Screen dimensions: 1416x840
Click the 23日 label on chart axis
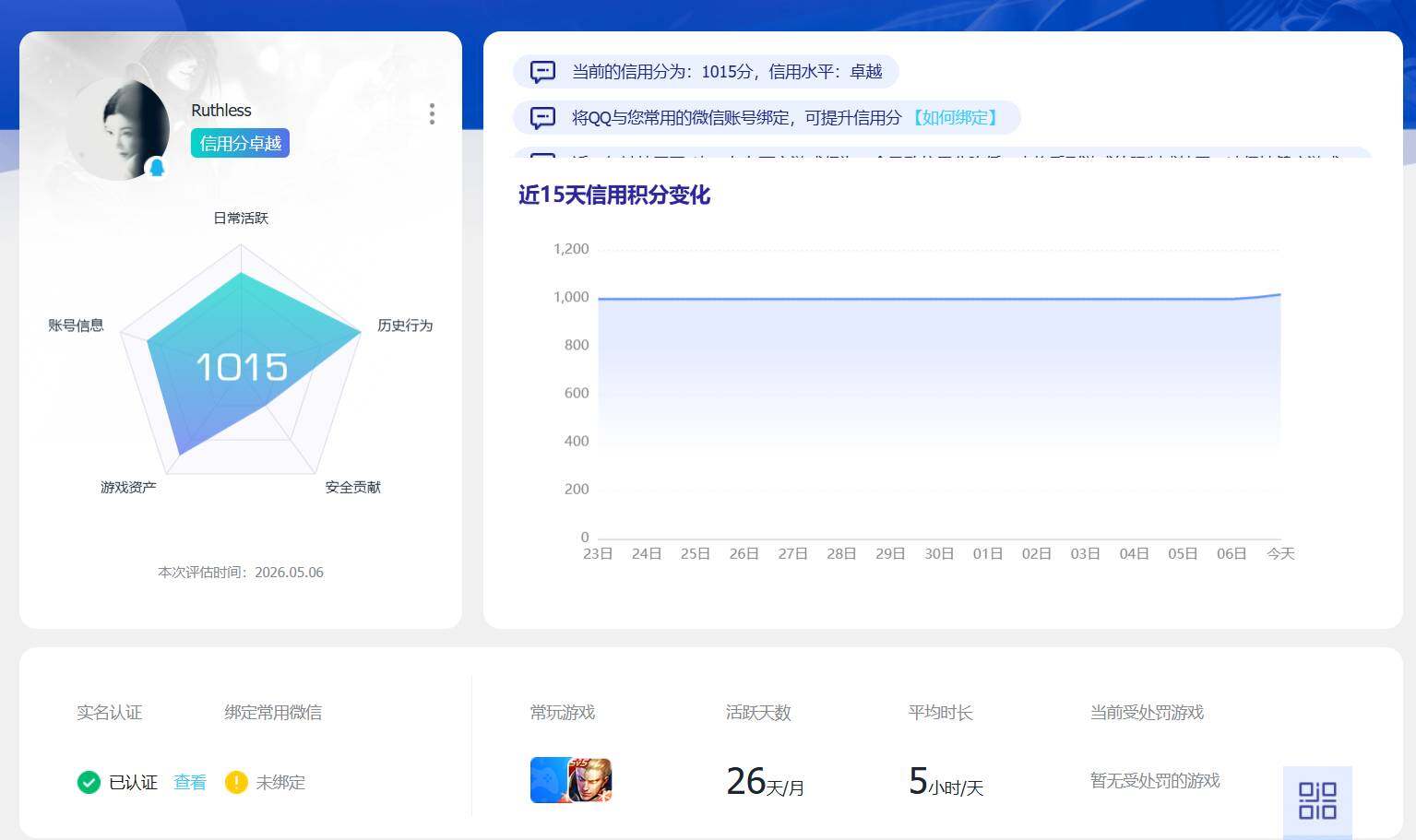(598, 553)
